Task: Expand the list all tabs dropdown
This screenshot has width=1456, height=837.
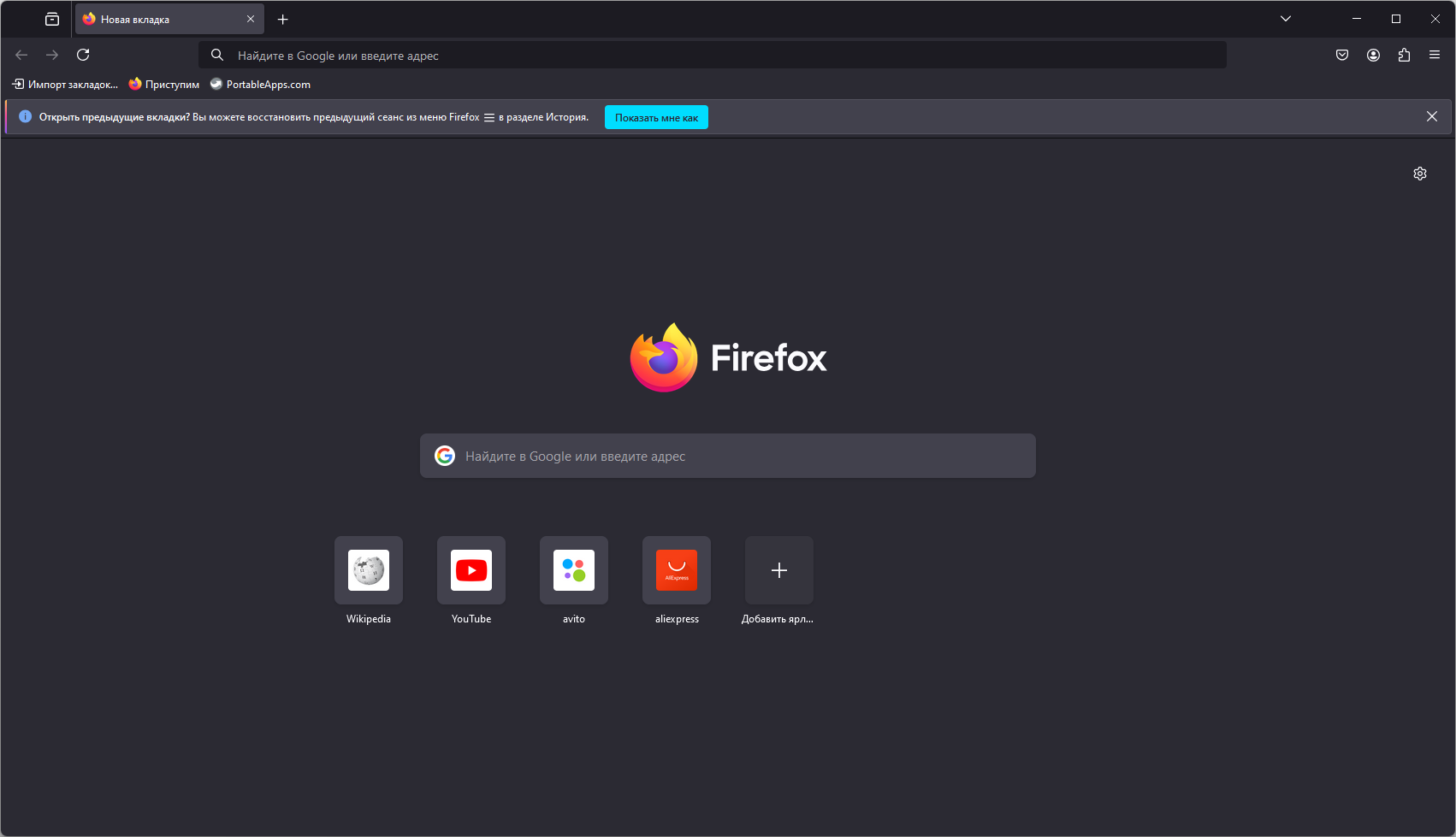Action: (x=1286, y=19)
